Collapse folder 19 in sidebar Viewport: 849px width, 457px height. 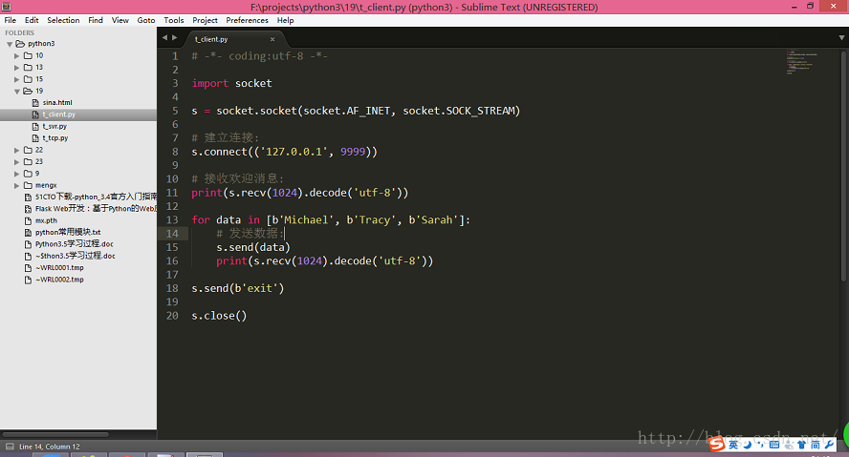pos(17,91)
